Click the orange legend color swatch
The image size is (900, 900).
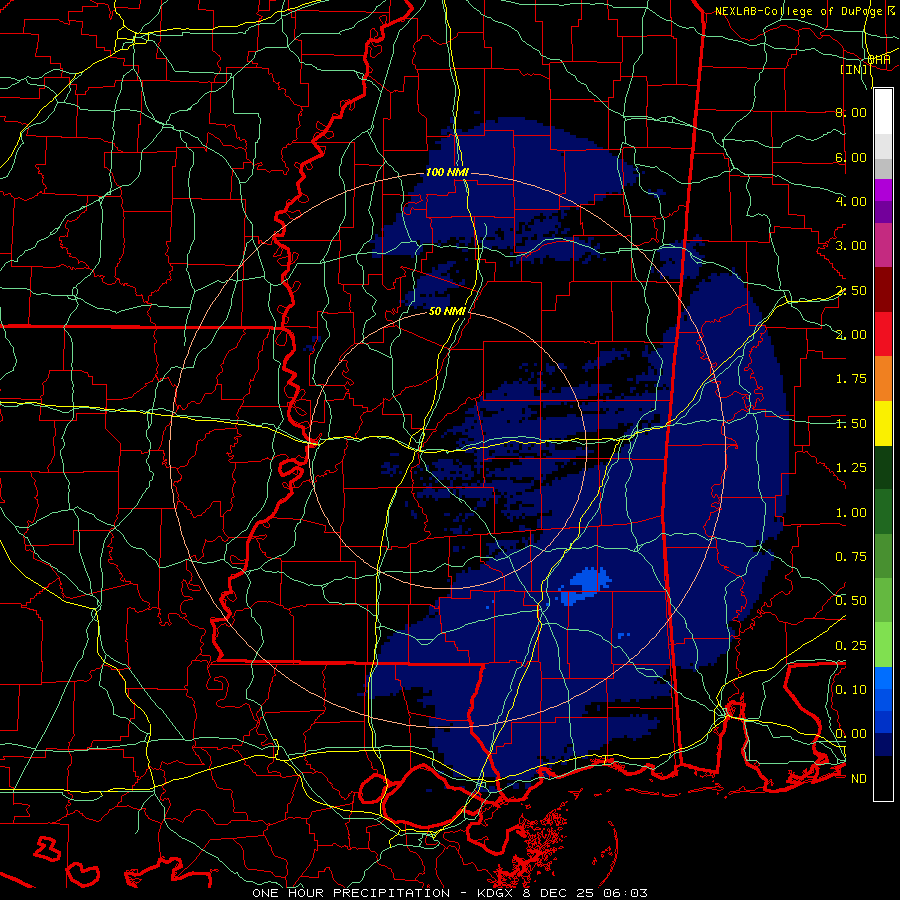(x=883, y=379)
